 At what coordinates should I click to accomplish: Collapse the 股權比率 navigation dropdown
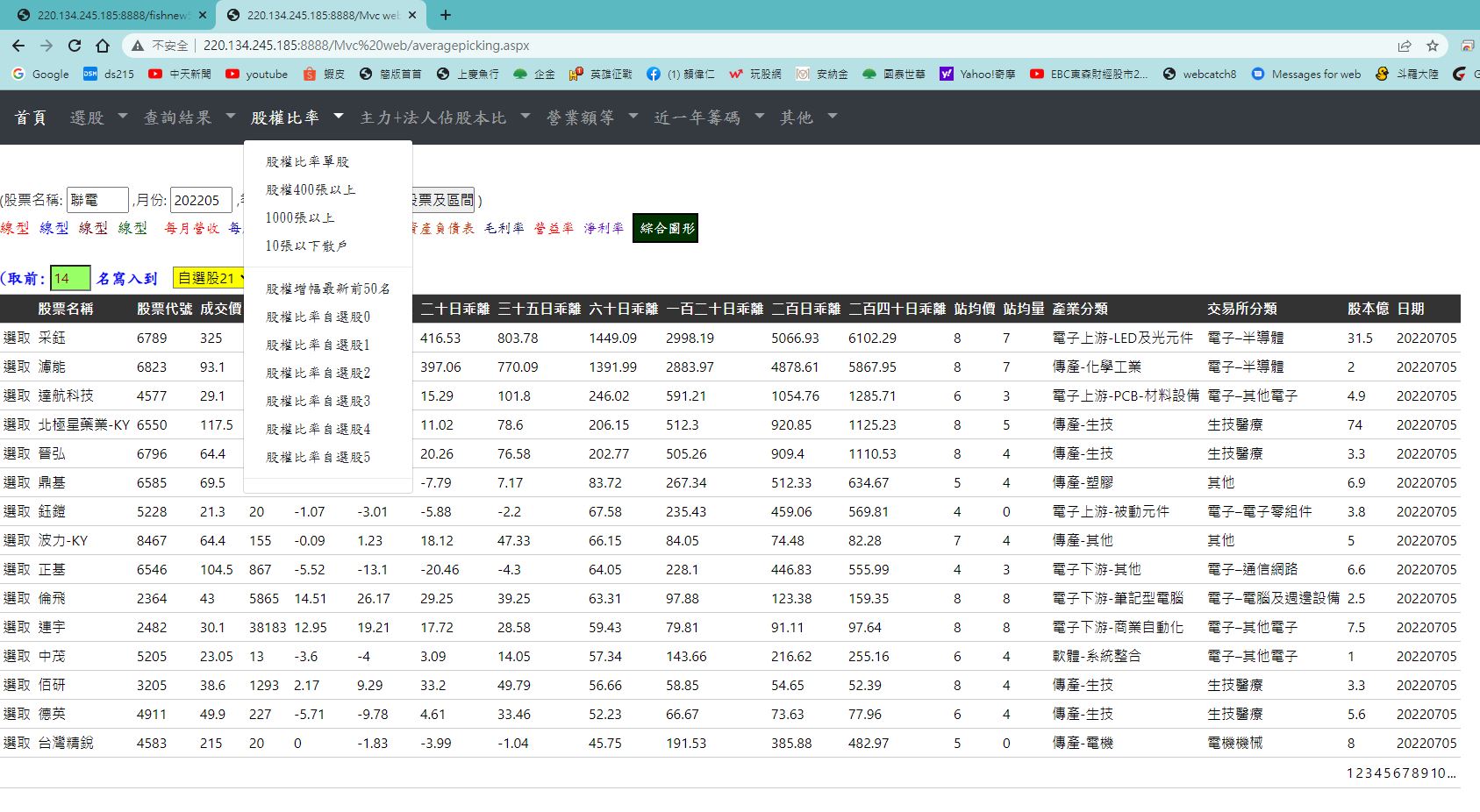click(x=297, y=118)
